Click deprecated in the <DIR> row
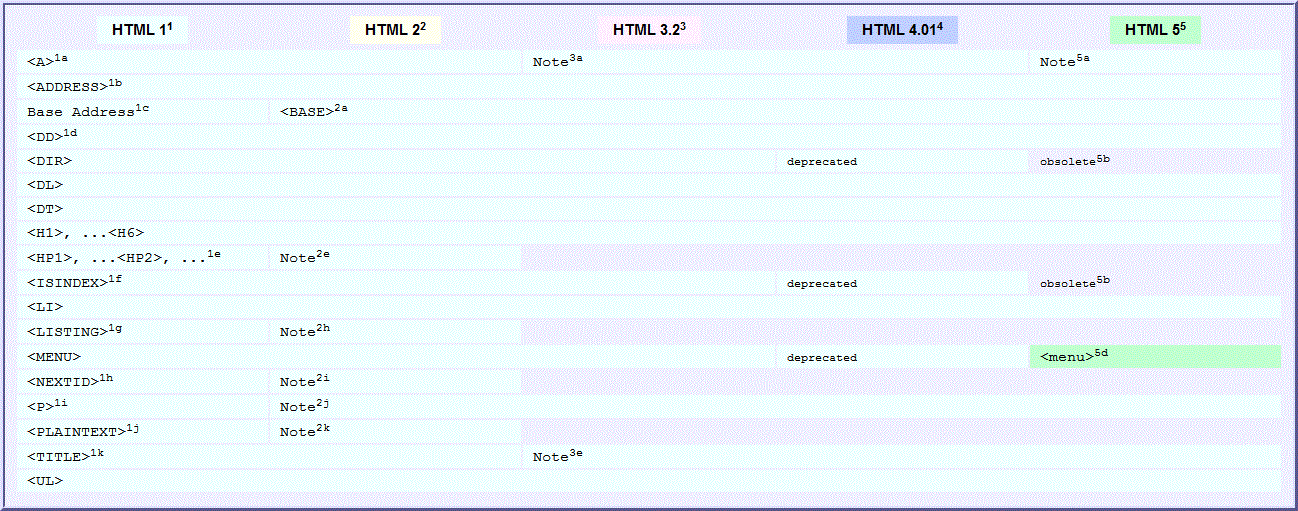Viewport: 1298px width, 511px height. tap(821, 161)
